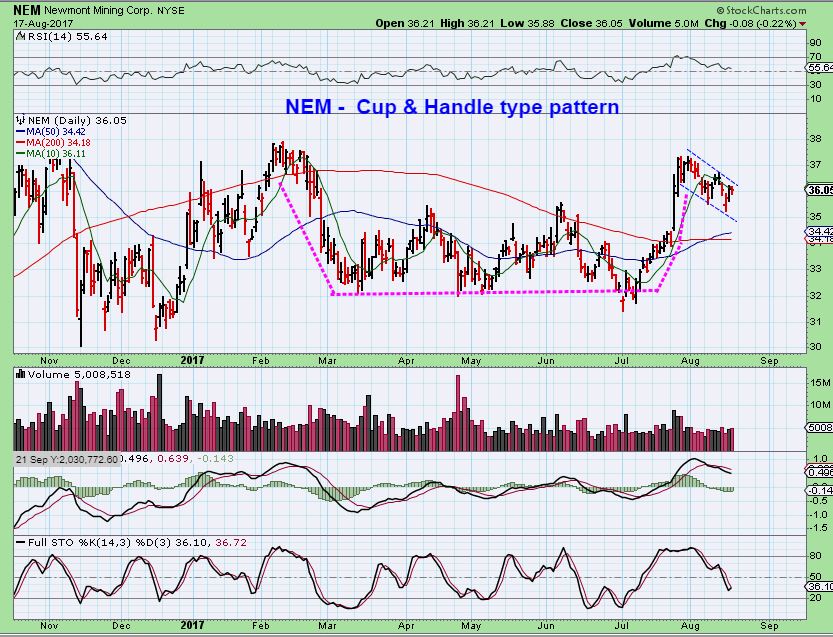Click the Volume histogram icon

point(21,374)
